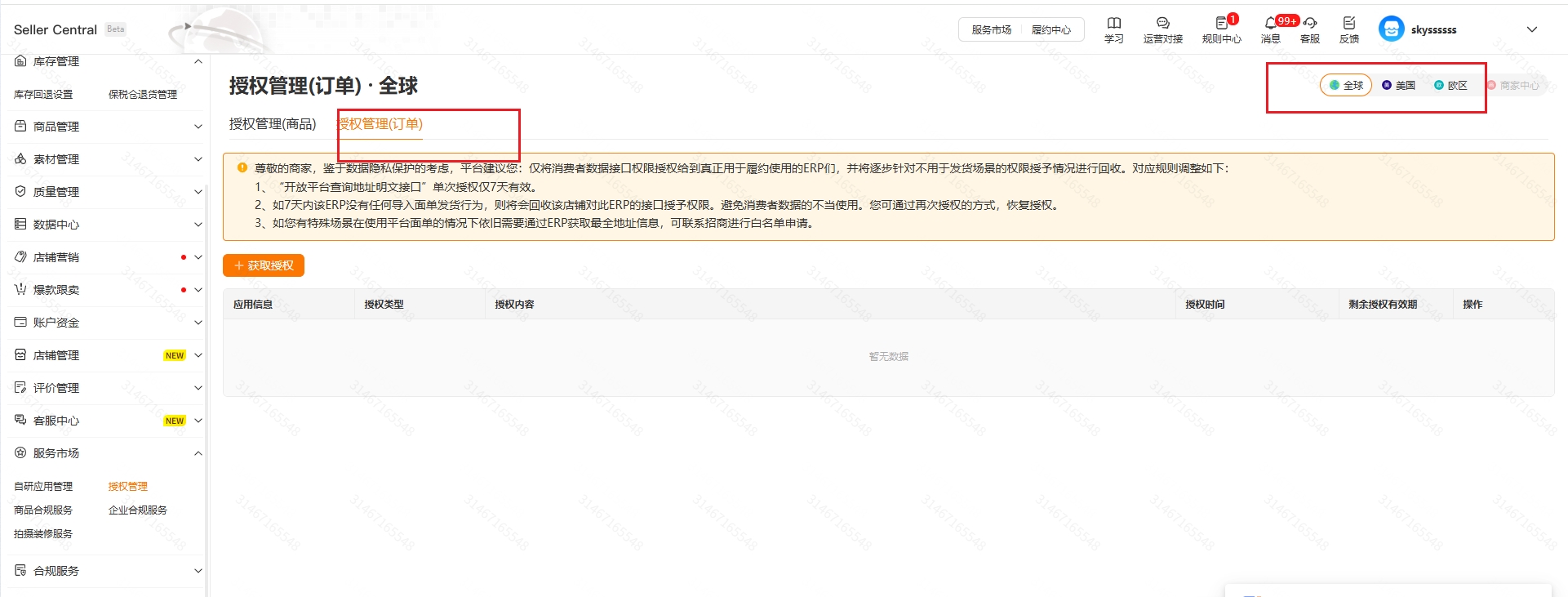Click the 数据中心 data icon
Image resolution: width=1568 pixels, height=597 pixels.
click(x=20, y=225)
